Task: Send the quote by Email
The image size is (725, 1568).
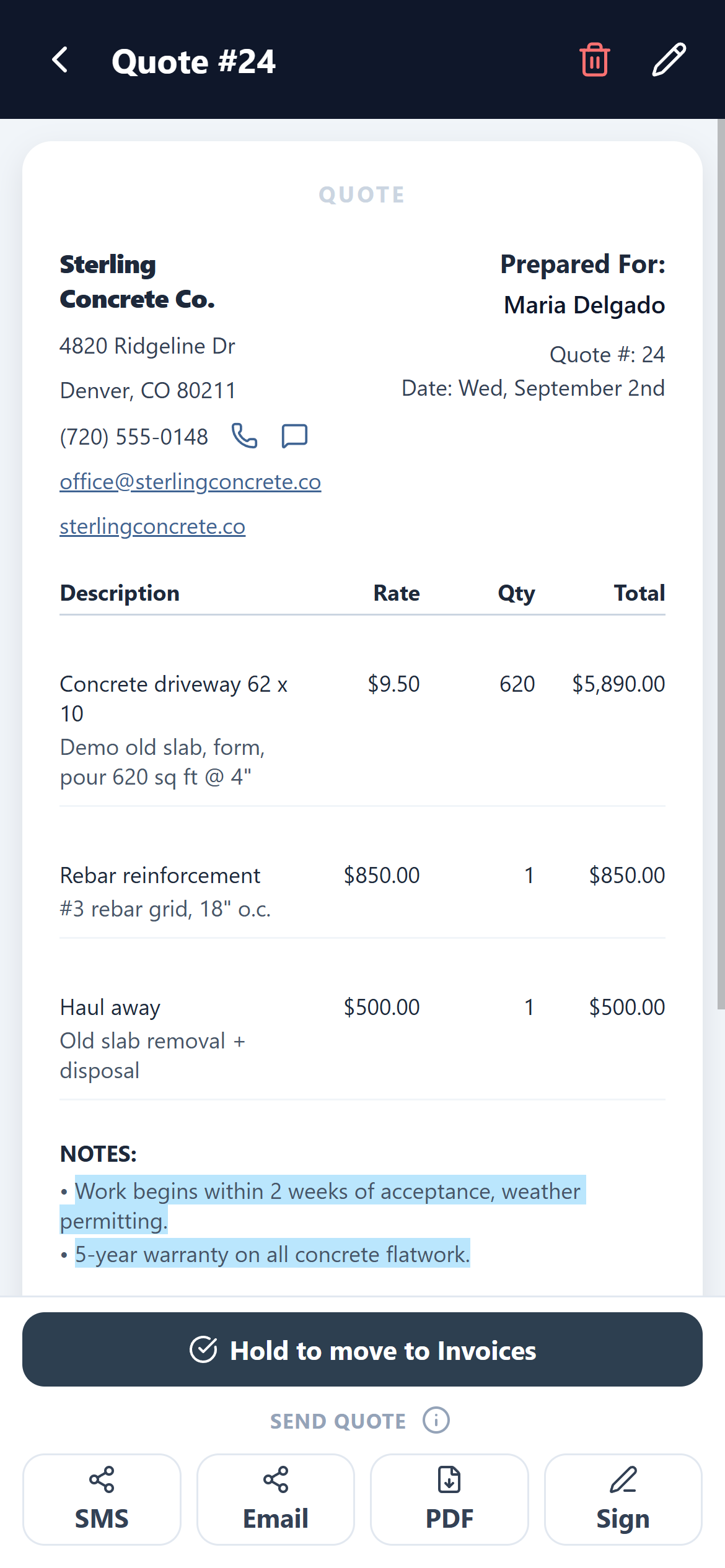Action: coord(276,1499)
